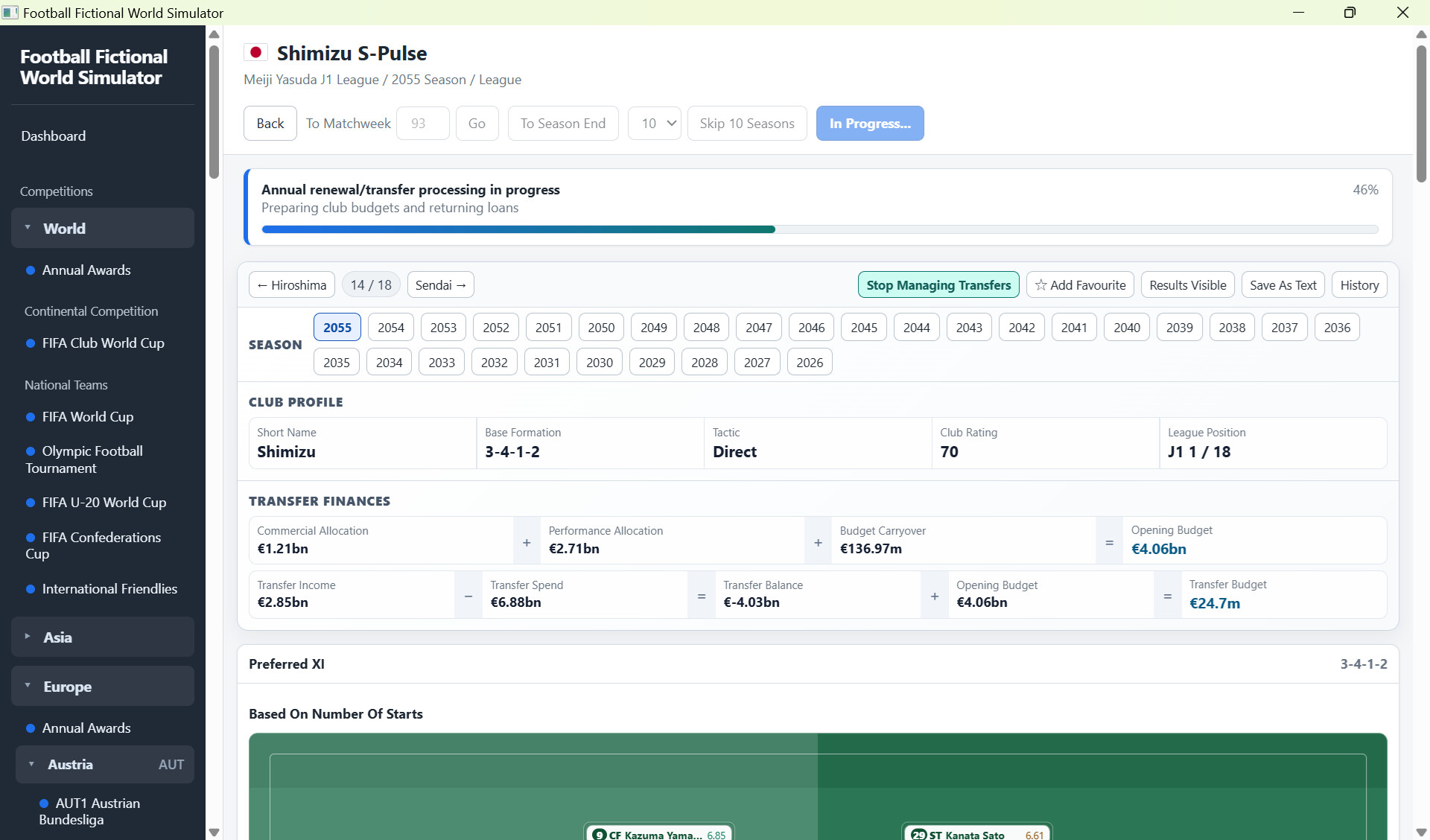This screenshot has height=840, width=1430.
Task: Click the sidebar scroll up arrow
Action: tap(214, 34)
